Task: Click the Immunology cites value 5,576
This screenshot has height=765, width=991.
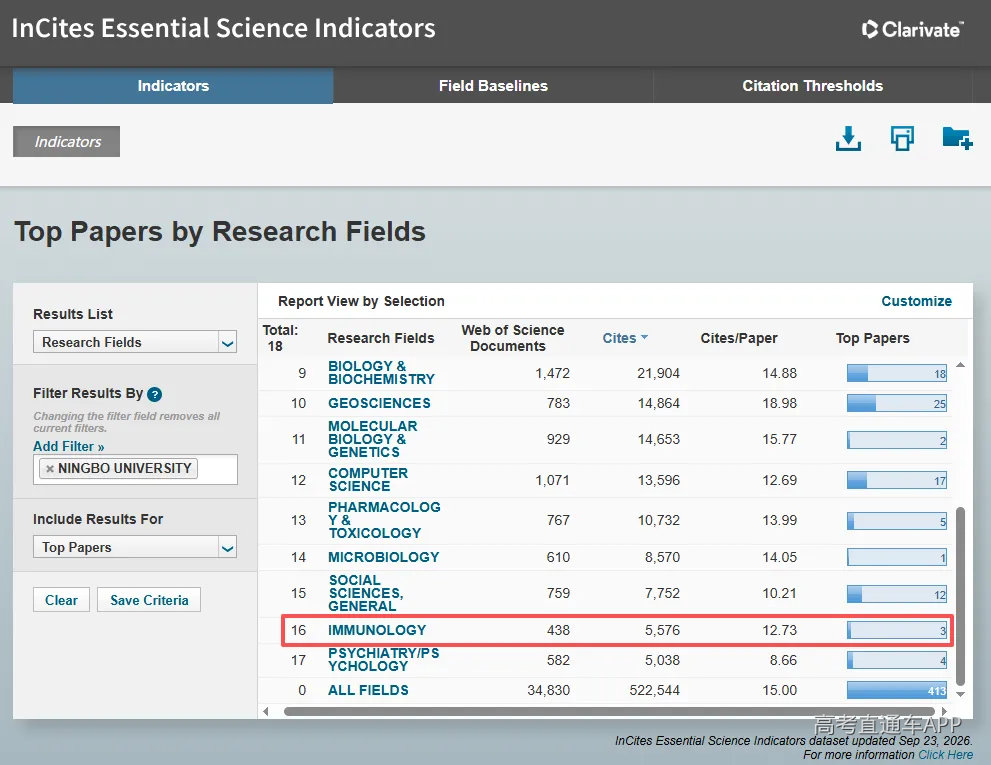Action: pyautogui.click(x=662, y=630)
